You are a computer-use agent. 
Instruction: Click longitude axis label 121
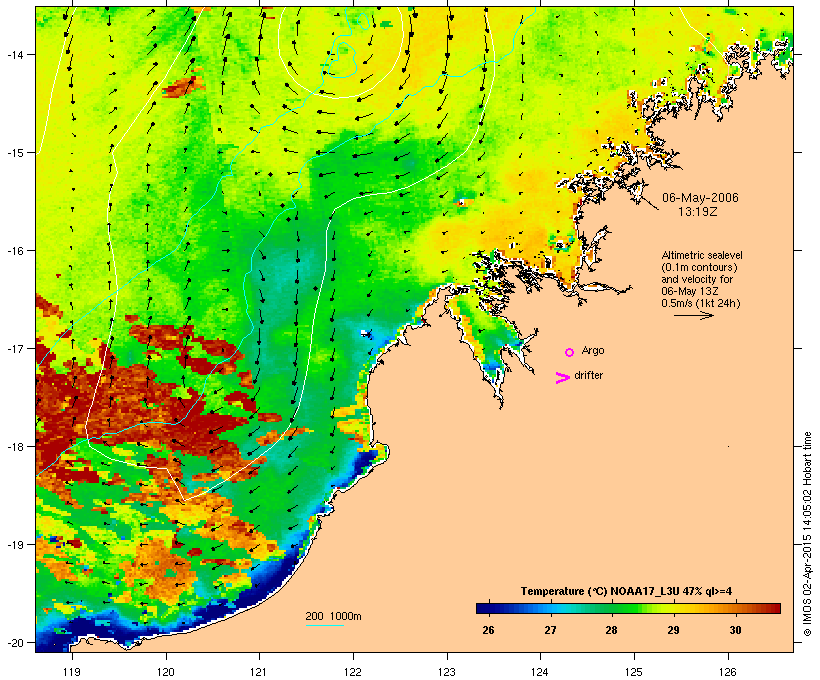coord(259,672)
